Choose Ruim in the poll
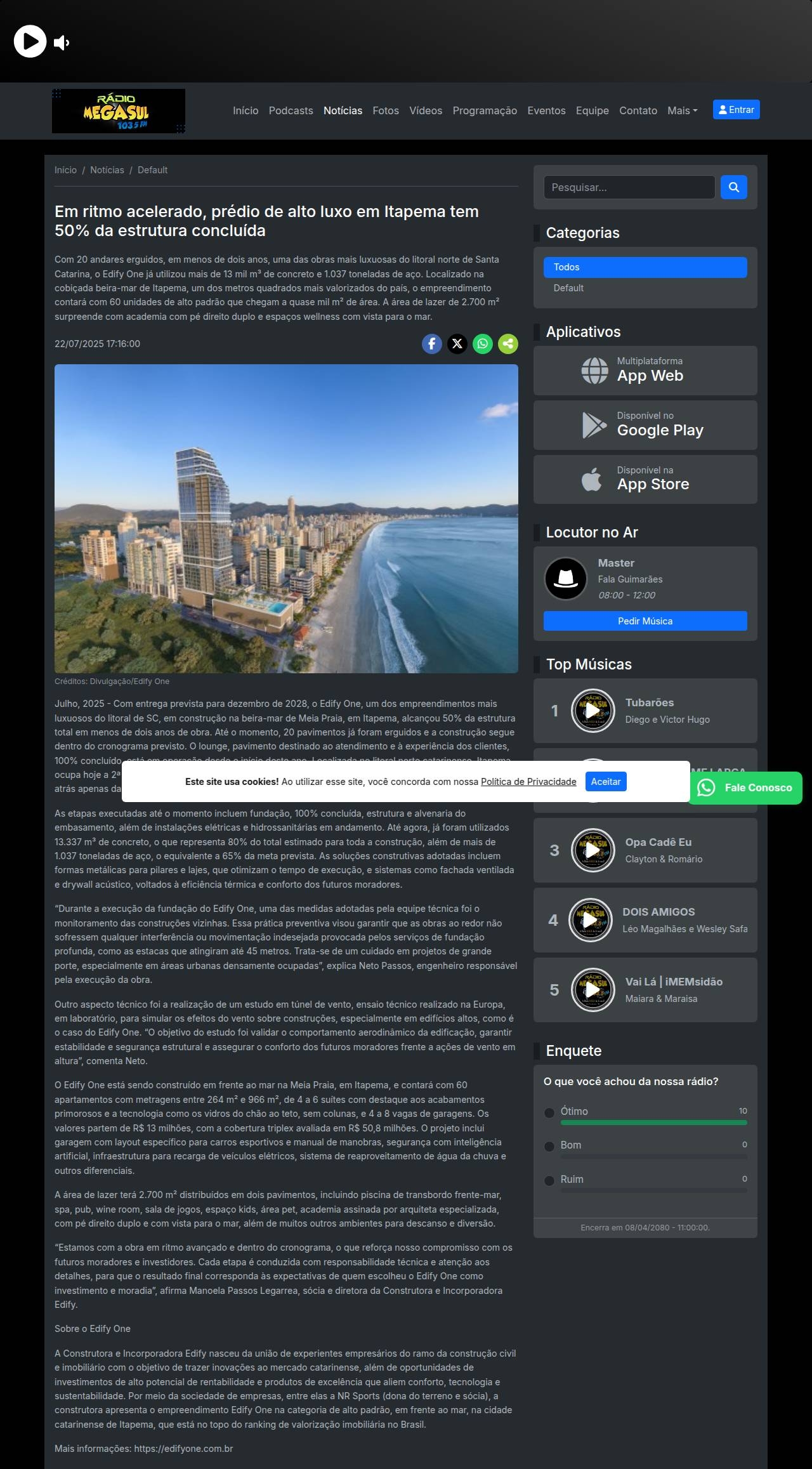 tap(549, 1180)
